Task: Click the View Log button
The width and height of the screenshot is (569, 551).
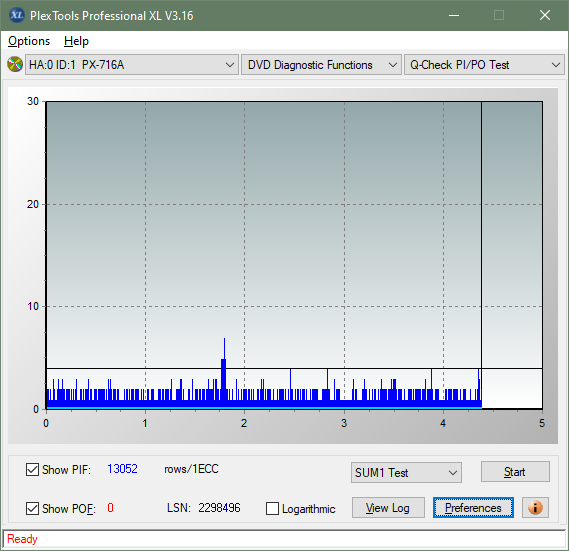Action: 388,508
